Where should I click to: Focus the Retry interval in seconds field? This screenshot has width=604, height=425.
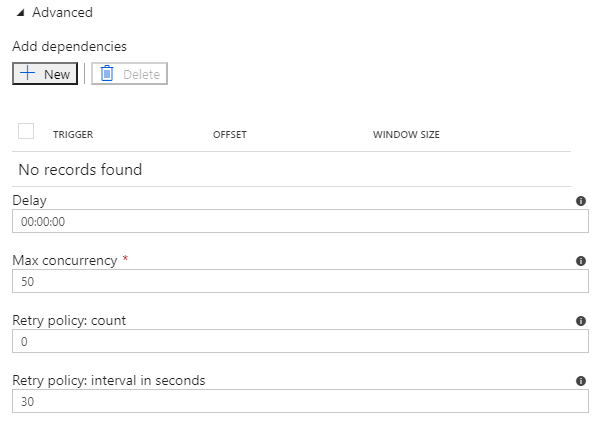tap(300, 401)
